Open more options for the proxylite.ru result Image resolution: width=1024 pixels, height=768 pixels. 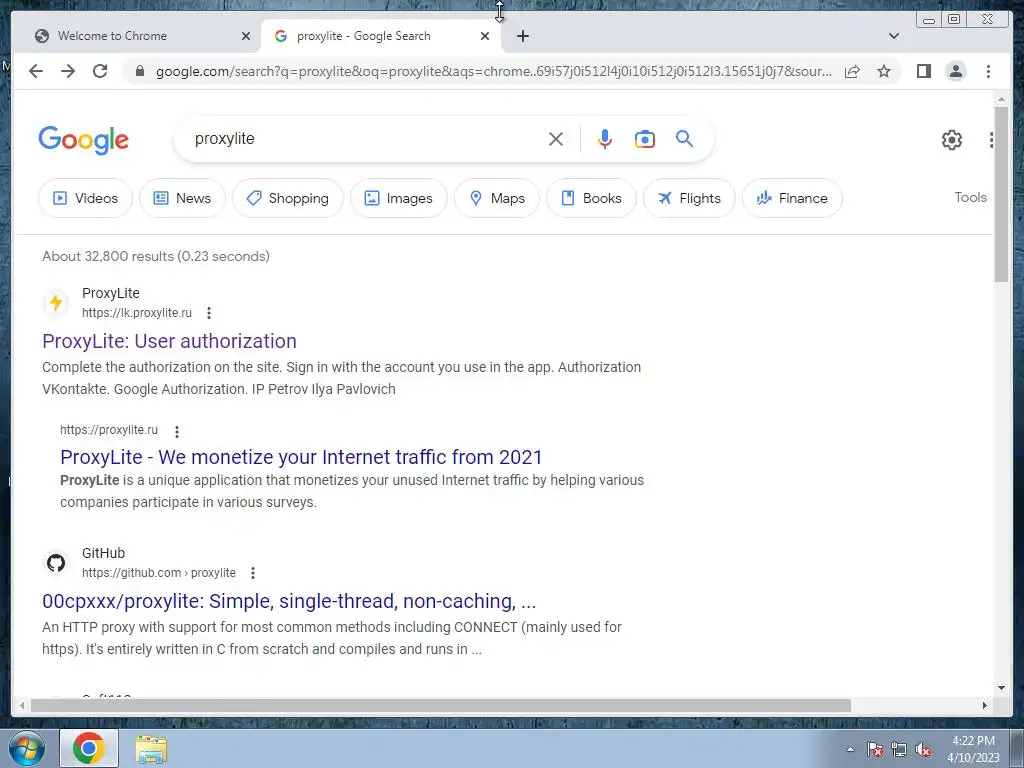[x=177, y=431]
